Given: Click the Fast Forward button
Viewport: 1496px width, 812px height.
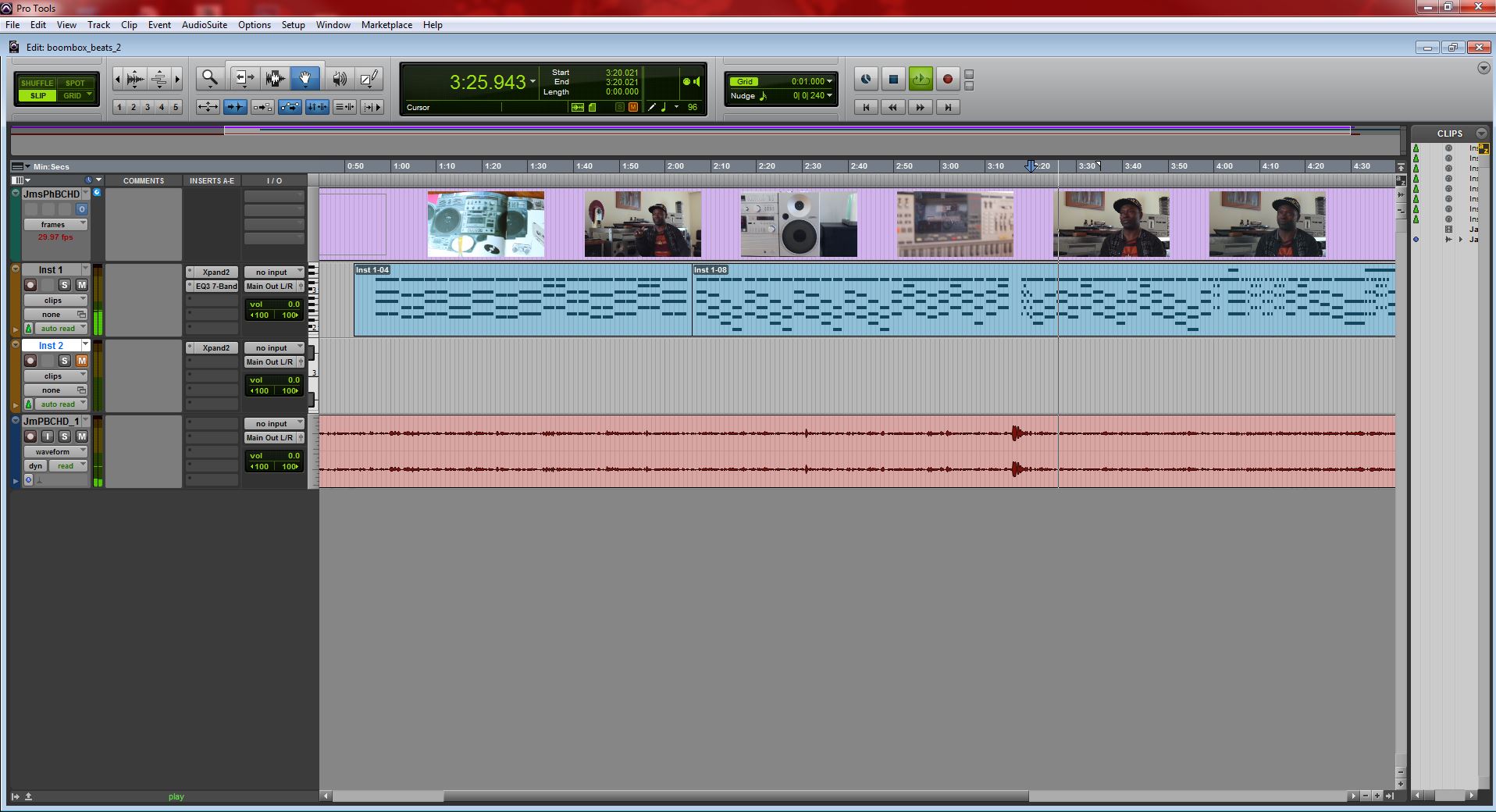Looking at the screenshot, I should pos(921,107).
